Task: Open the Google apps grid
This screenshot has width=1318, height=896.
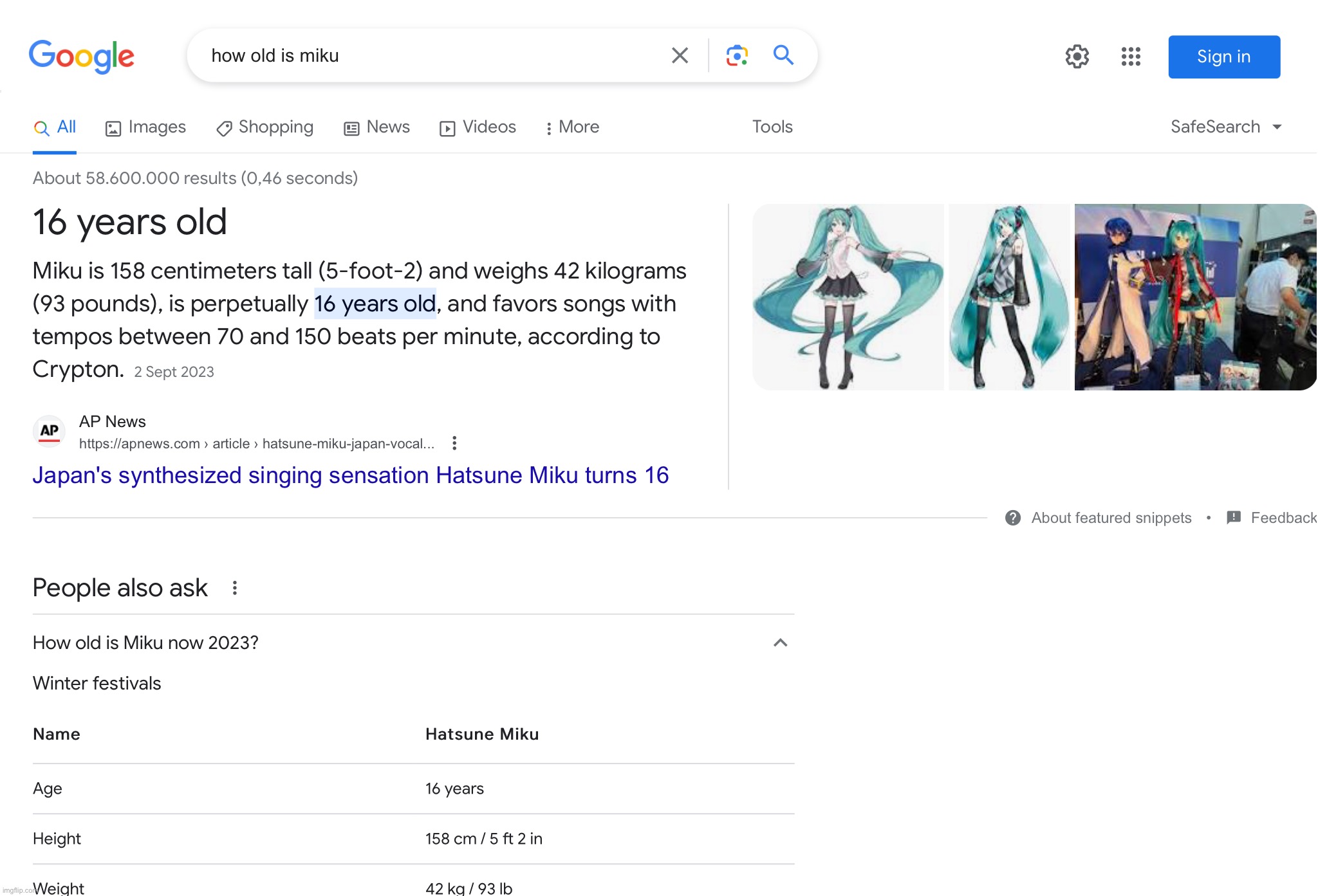Action: point(1131,57)
